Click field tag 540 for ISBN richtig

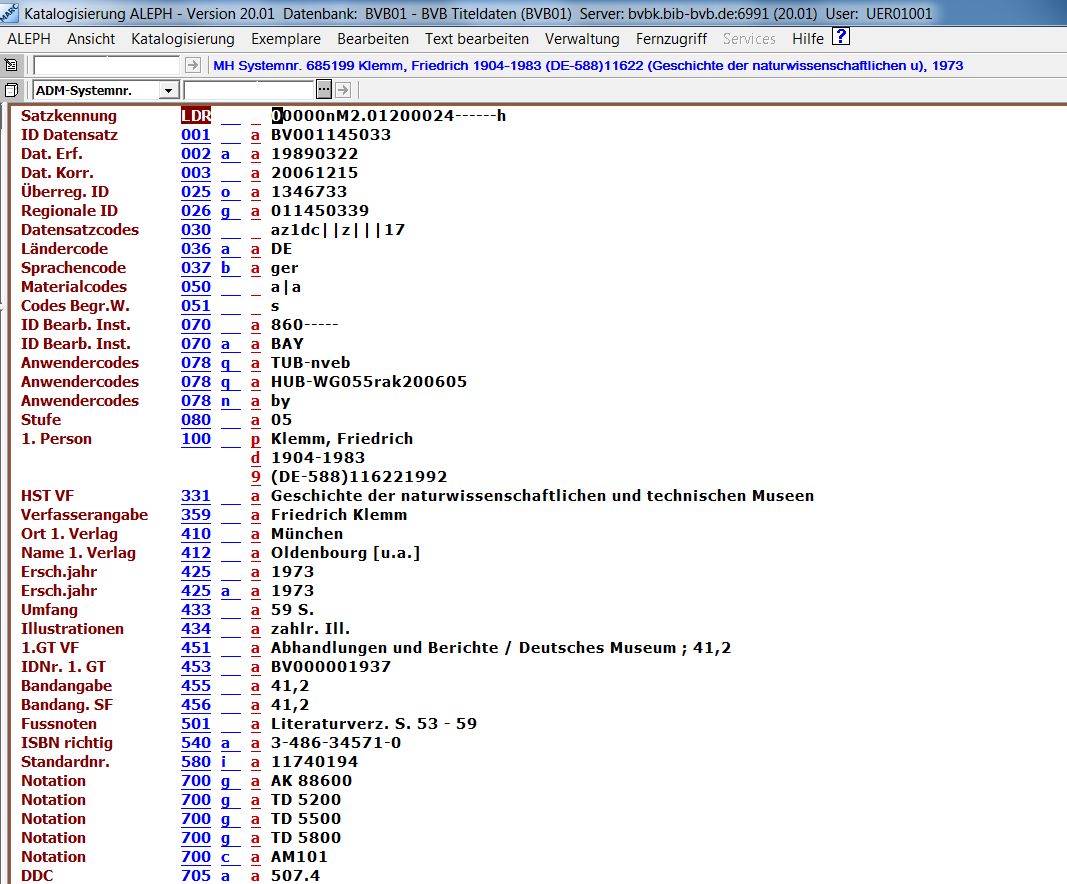[x=196, y=743]
